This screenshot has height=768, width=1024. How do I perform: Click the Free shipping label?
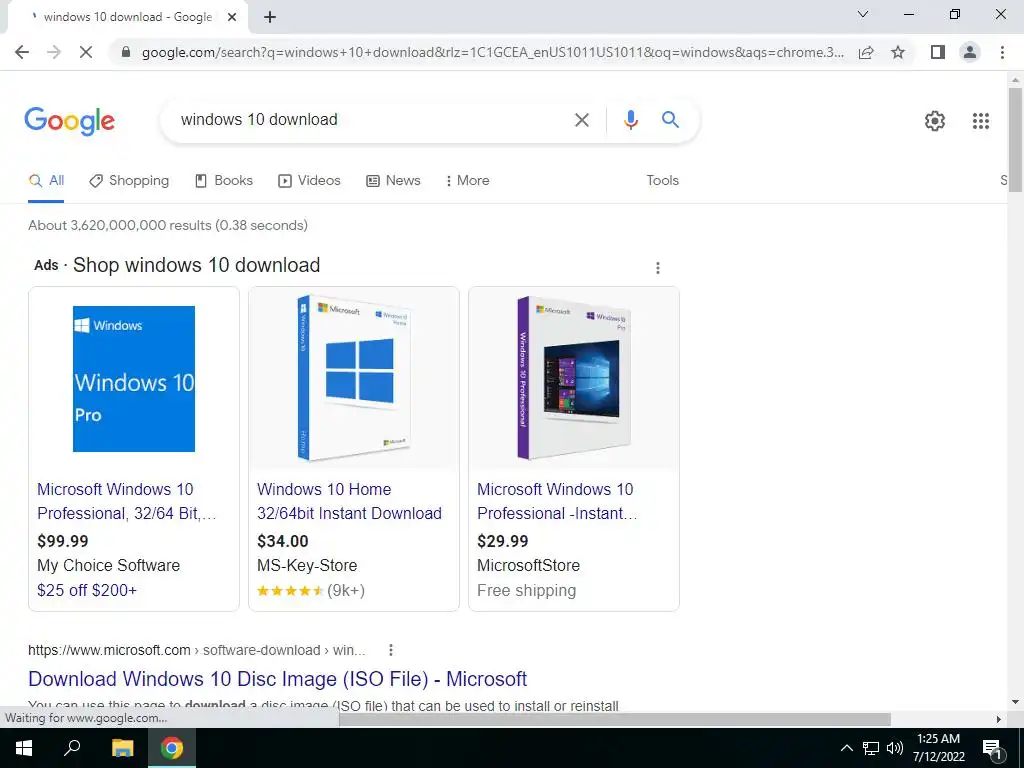point(526,590)
